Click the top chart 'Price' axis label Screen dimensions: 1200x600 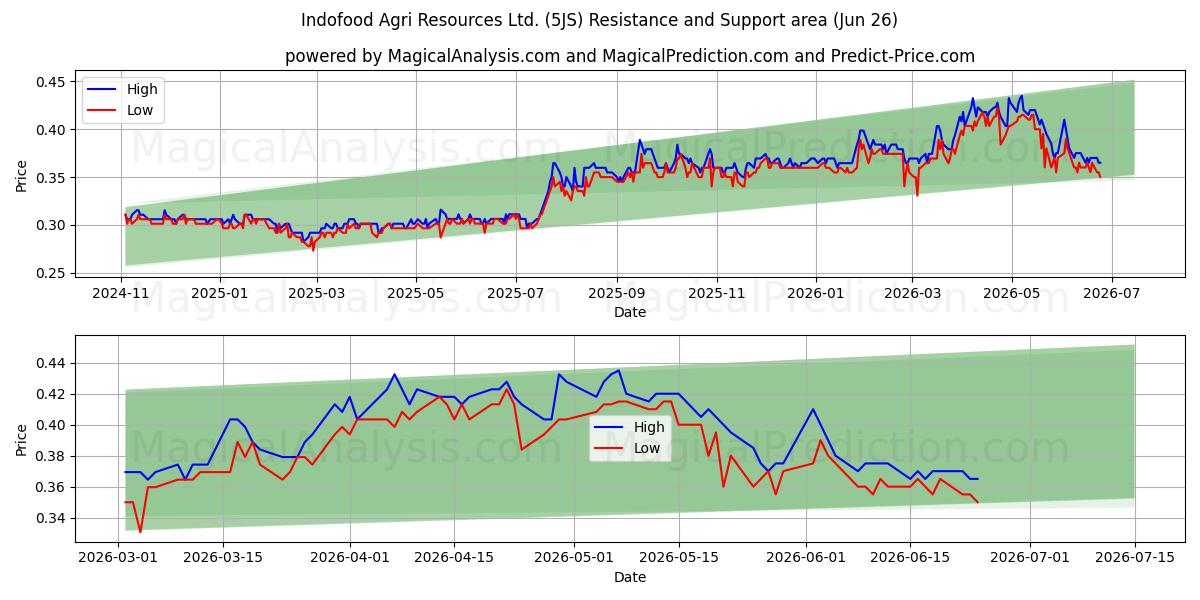click(22, 176)
